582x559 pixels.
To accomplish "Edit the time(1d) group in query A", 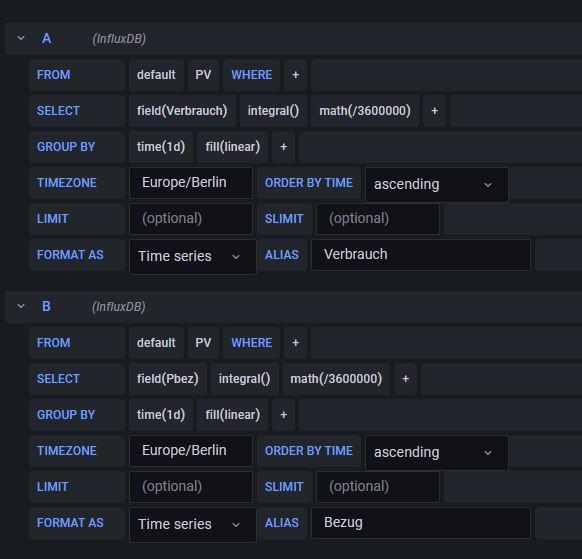I will pyautogui.click(x=161, y=147).
